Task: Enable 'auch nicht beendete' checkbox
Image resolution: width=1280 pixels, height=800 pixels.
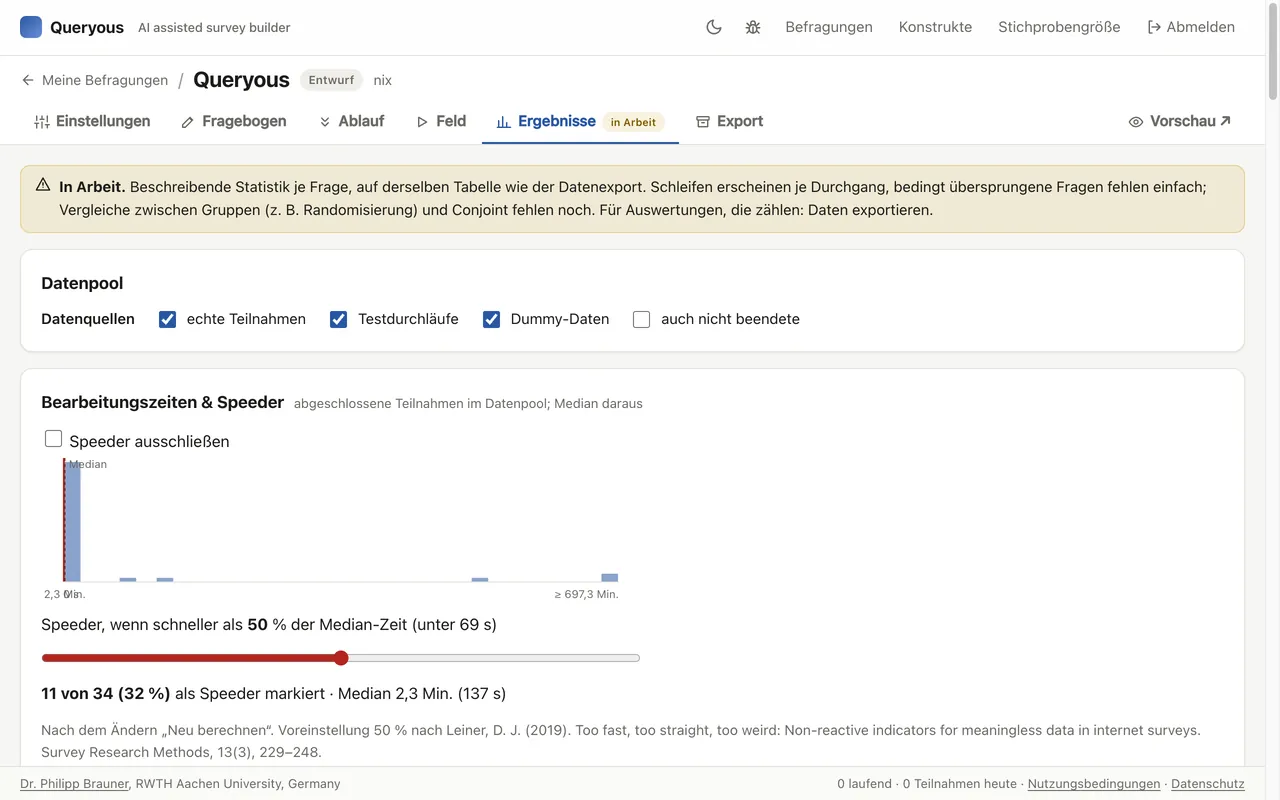Action: pos(642,319)
